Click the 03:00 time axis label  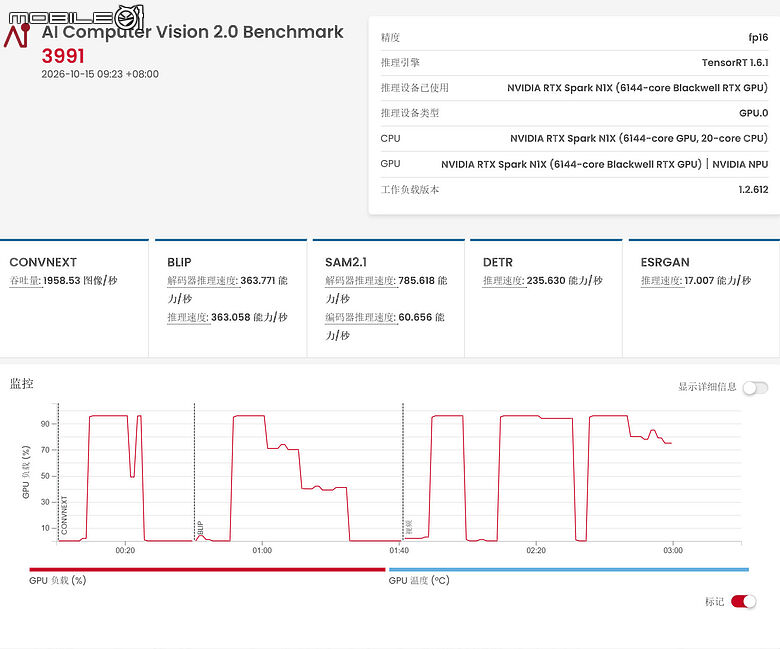tap(673, 551)
